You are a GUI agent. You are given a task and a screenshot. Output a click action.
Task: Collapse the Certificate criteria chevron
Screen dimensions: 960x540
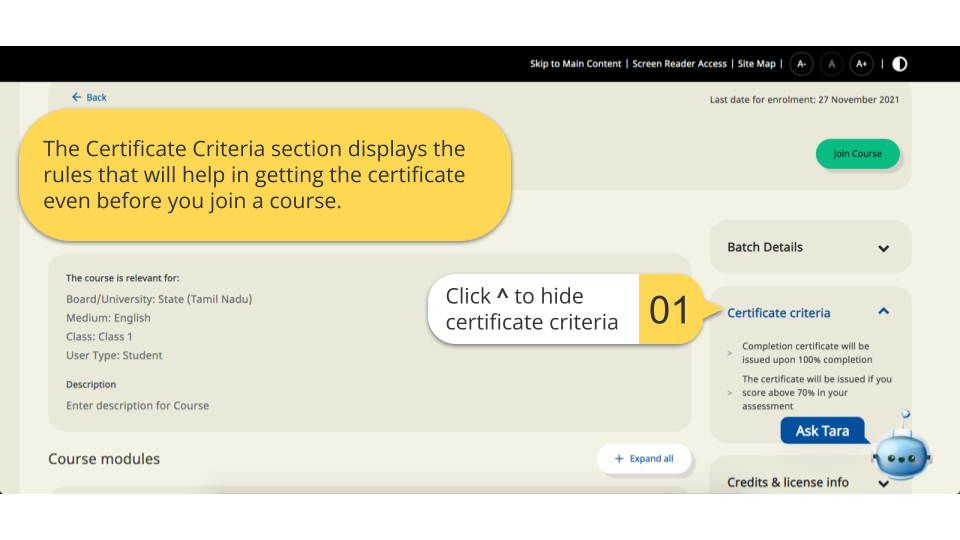click(x=883, y=312)
